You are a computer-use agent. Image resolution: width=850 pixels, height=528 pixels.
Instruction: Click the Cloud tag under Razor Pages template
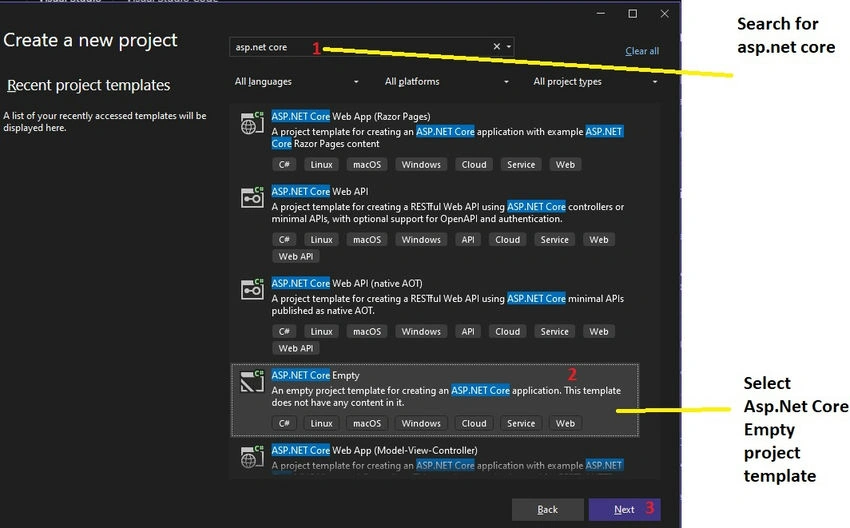474,165
